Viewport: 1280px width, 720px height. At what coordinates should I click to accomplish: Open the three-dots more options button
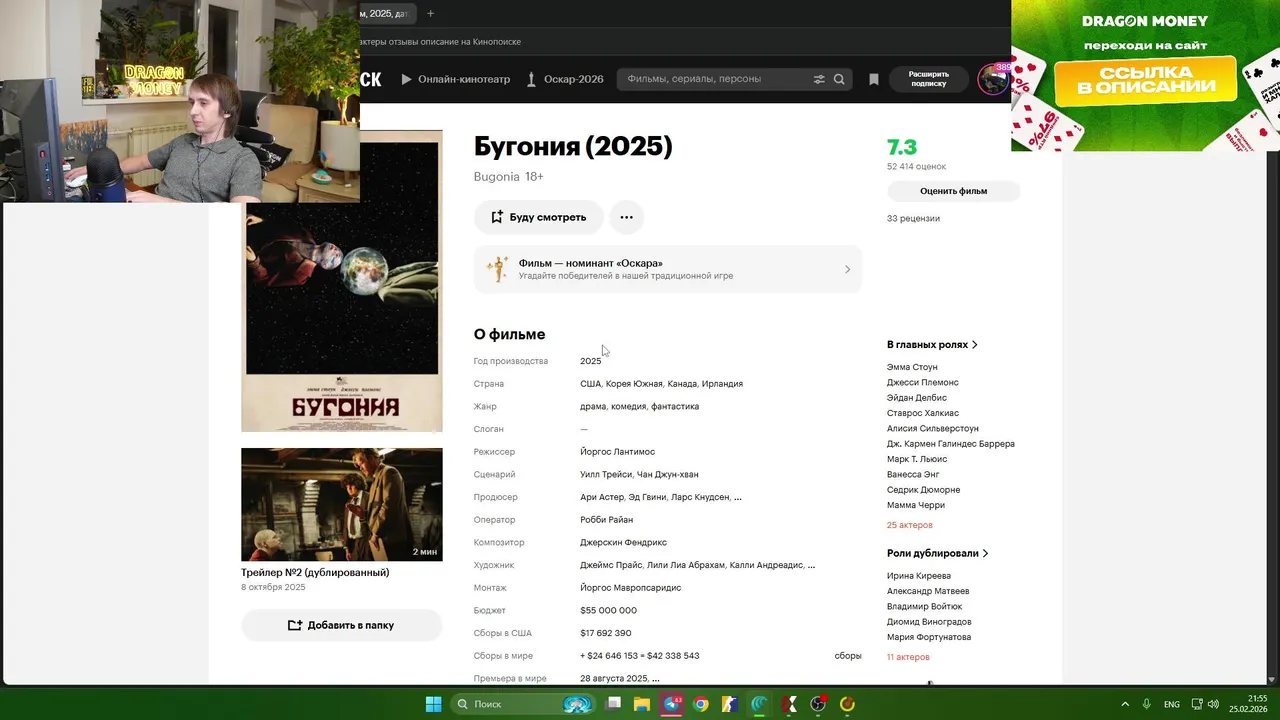pos(626,217)
